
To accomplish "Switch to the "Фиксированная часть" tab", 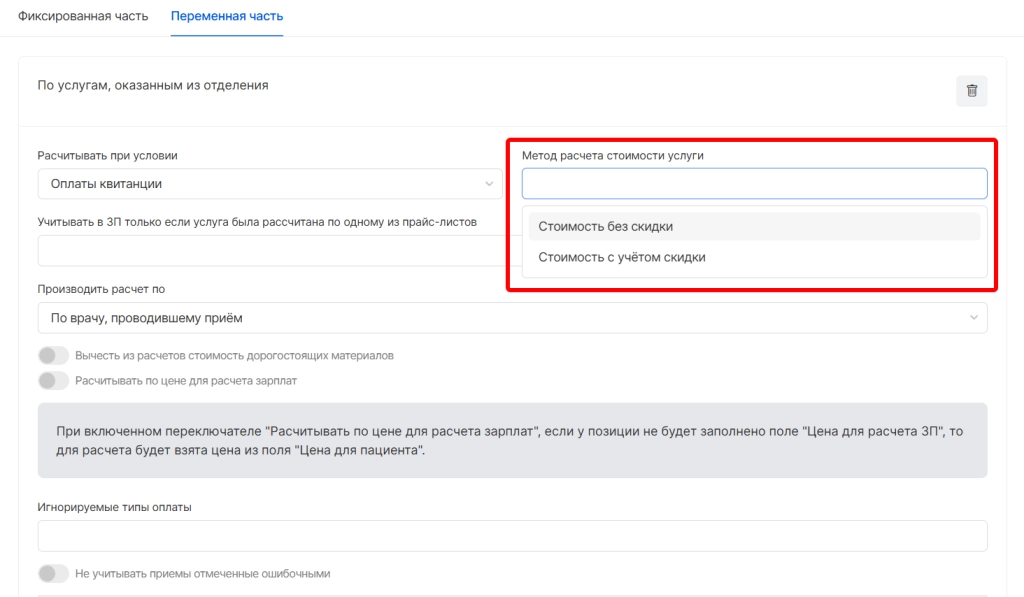I will pyautogui.click(x=83, y=17).
